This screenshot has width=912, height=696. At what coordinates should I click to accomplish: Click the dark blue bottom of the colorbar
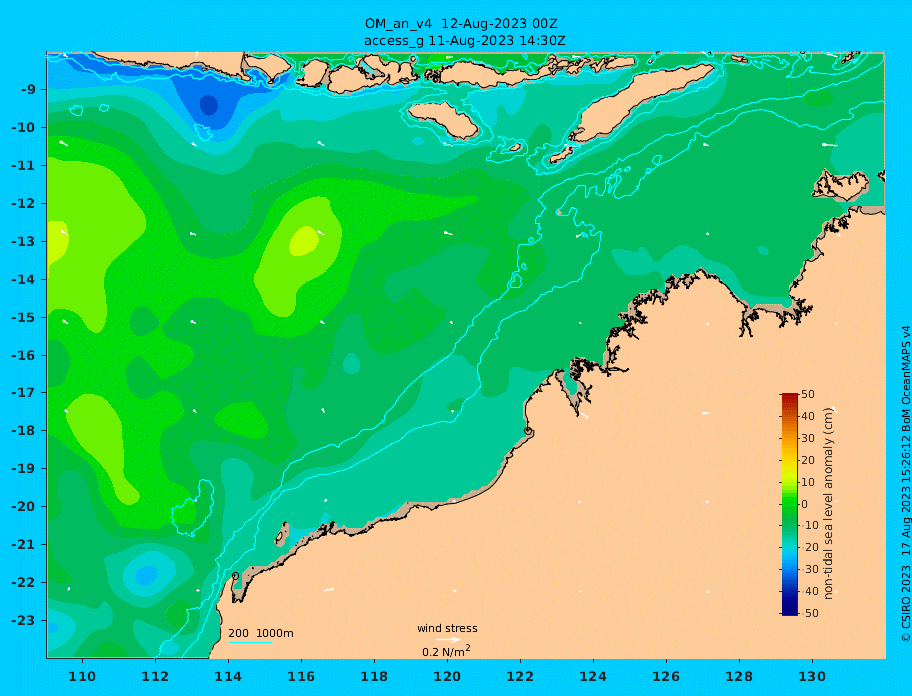(790, 609)
